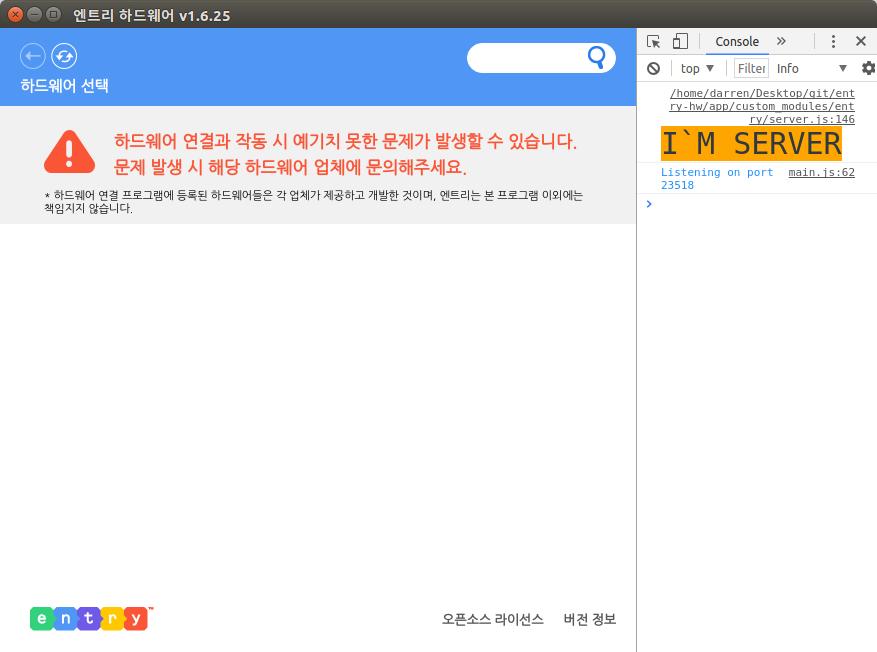This screenshot has width=877, height=652.
Task: Open the 오픈소스 라이선스 link
Action: click(492, 620)
